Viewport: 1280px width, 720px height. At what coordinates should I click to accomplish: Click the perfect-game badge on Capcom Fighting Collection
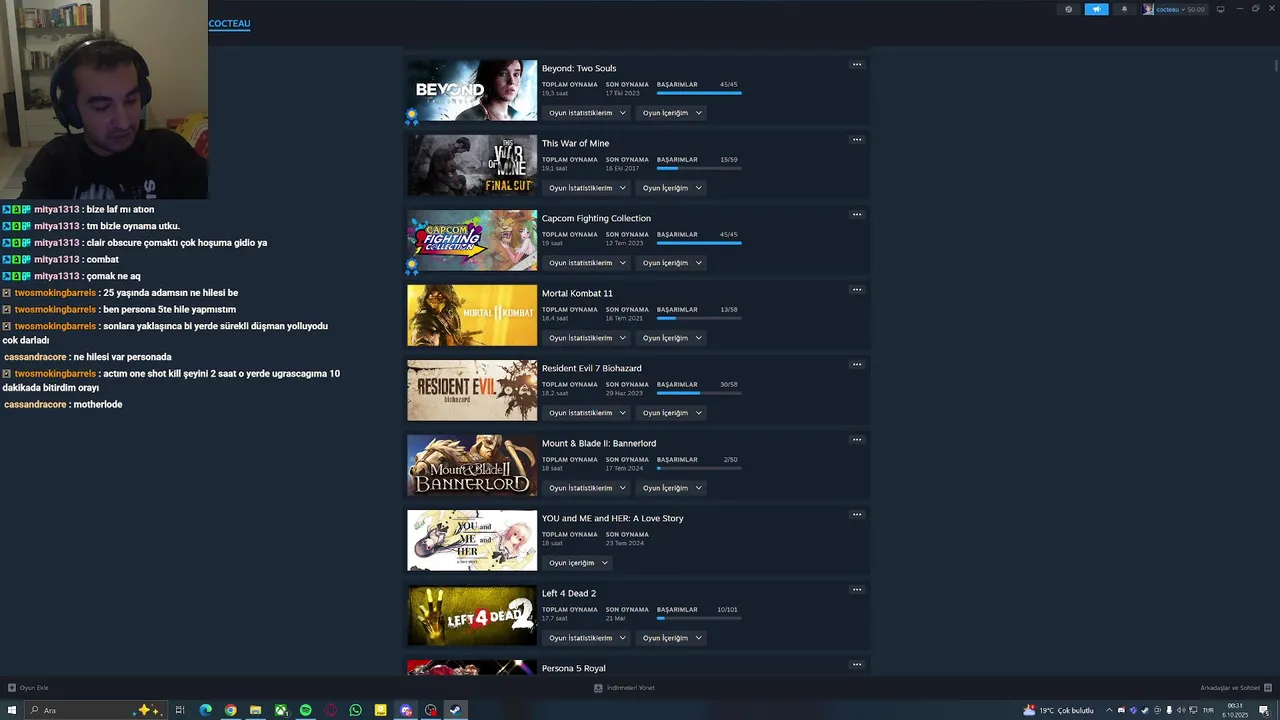coord(412,266)
